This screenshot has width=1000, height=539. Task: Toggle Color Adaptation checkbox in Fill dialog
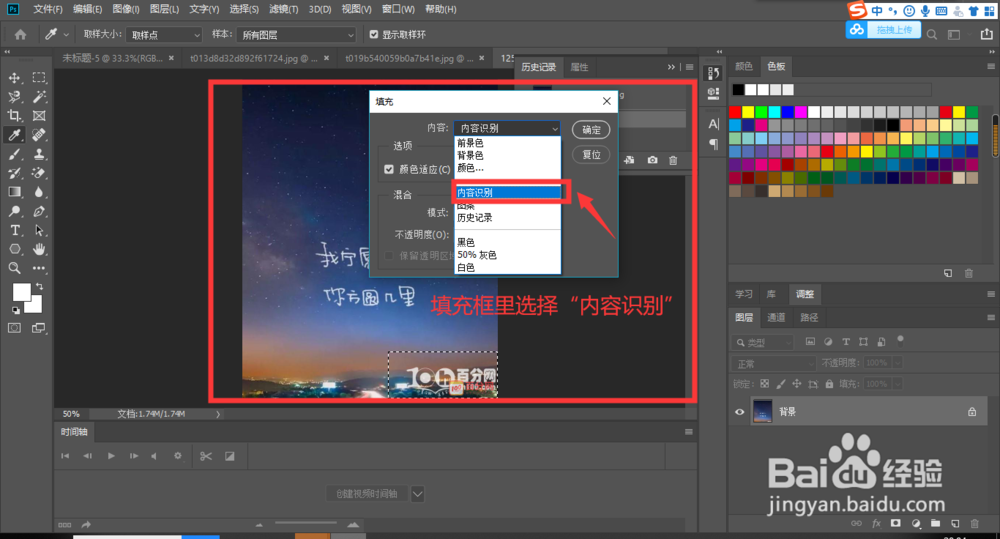tap(389, 169)
